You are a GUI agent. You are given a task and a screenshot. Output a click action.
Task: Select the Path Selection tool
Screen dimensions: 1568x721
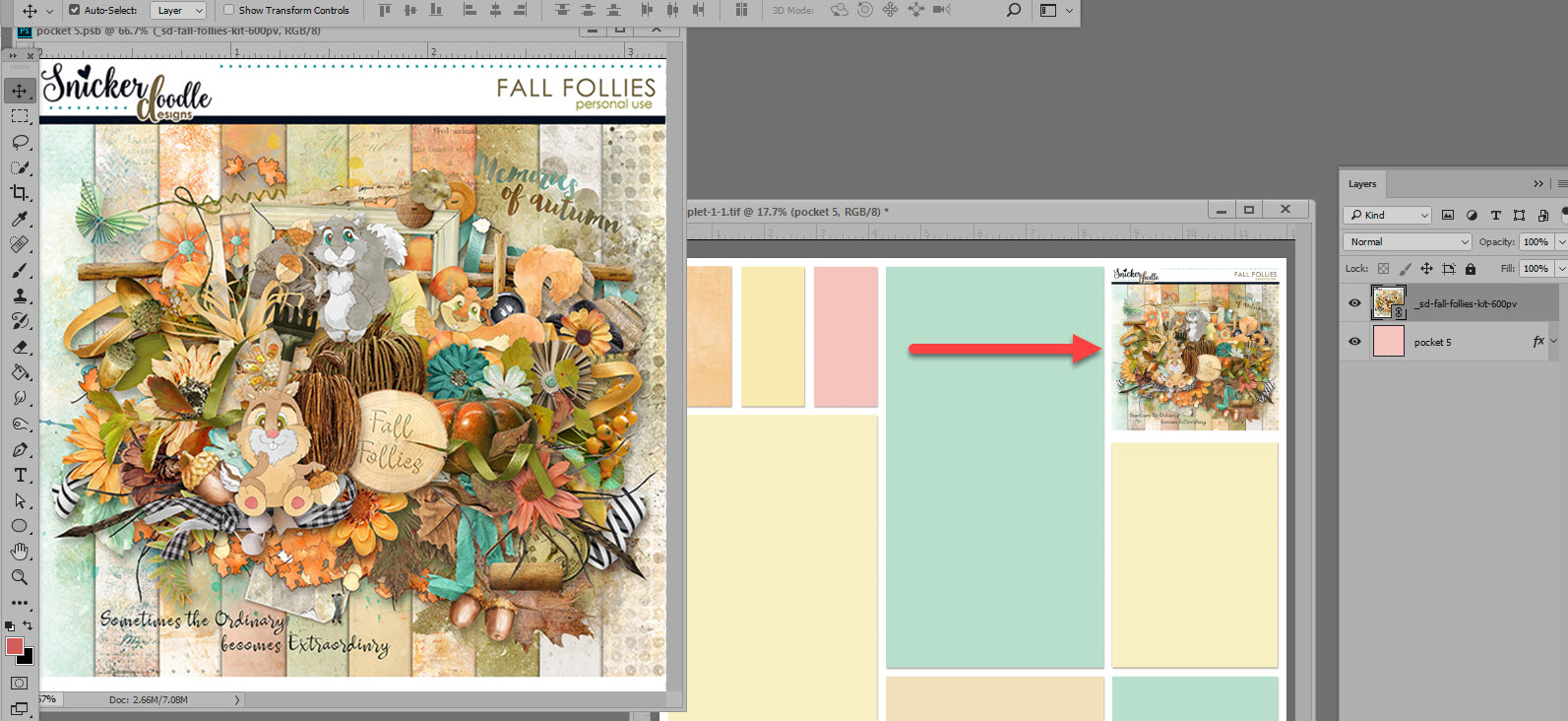20,500
